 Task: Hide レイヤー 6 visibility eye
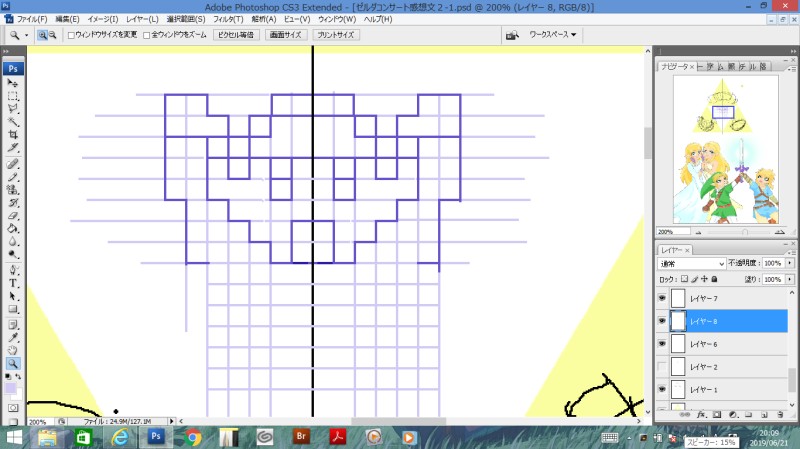click(x=662, y=343)
